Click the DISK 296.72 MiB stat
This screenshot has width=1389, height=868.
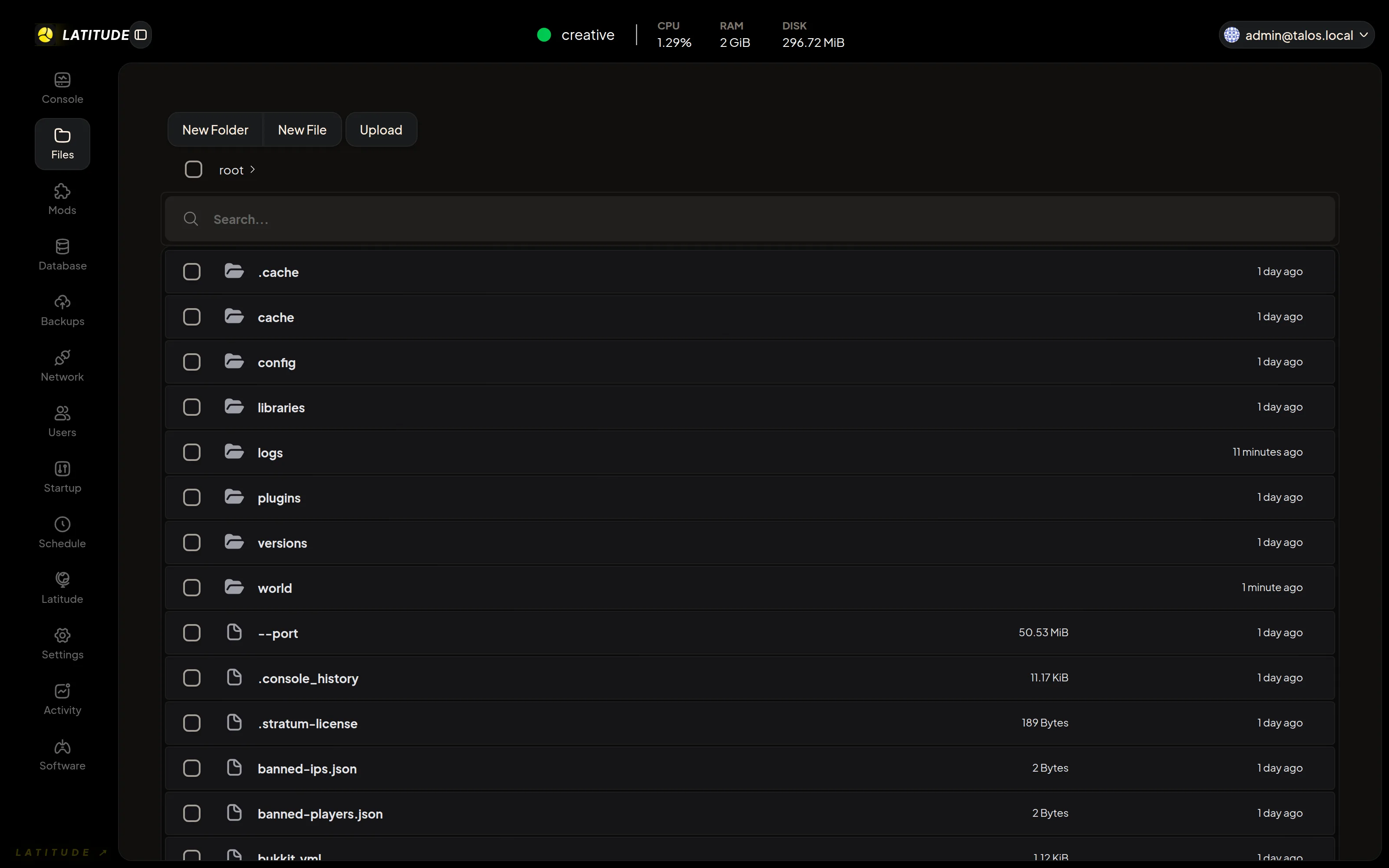pyautogui.click(x=813, y=34)
